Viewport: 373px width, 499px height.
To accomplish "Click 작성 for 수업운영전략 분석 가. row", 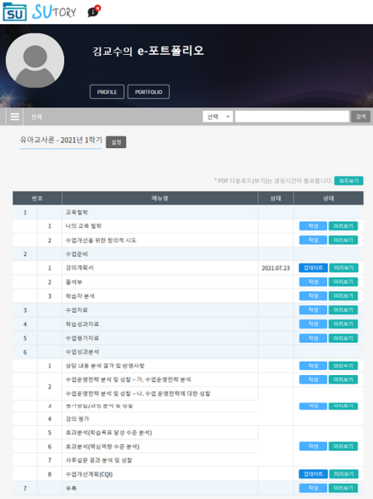I will pyautogui.click(x=313, y=380).
